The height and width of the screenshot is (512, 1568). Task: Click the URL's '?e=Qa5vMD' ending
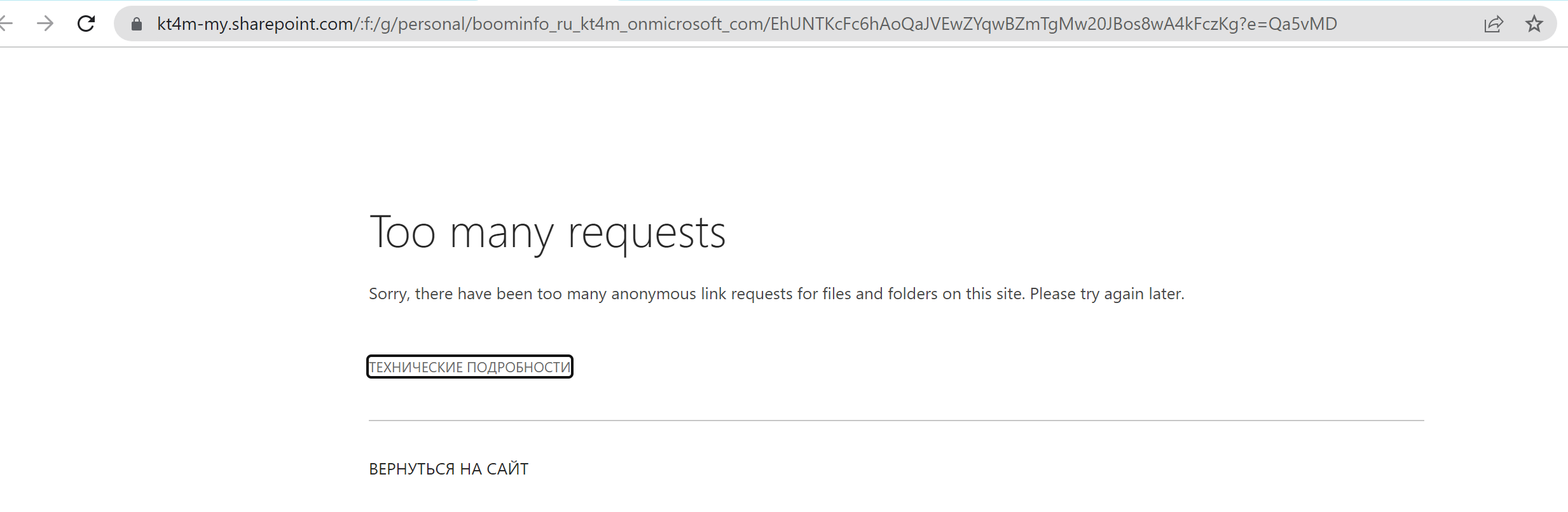[1288, 24]
